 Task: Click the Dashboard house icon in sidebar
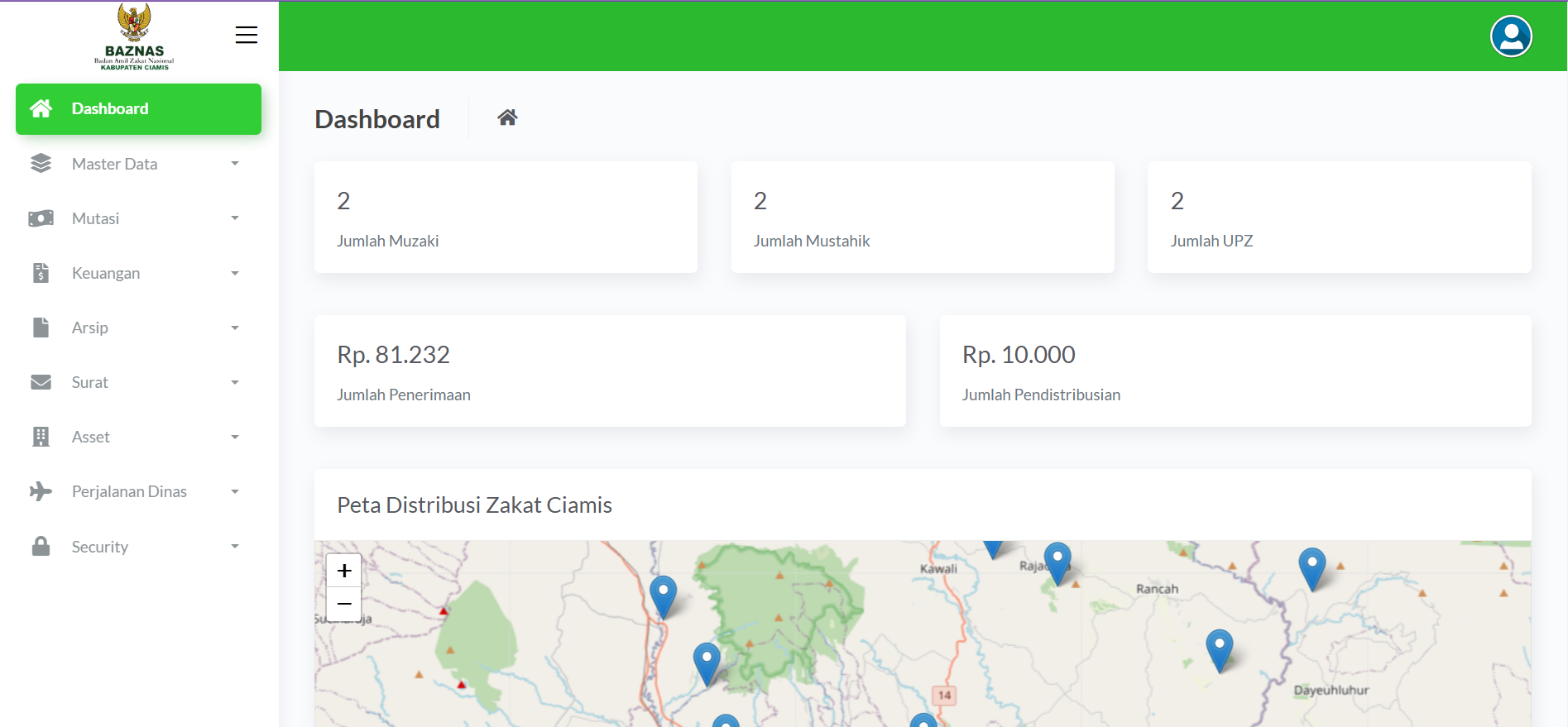tap(41, 108)
